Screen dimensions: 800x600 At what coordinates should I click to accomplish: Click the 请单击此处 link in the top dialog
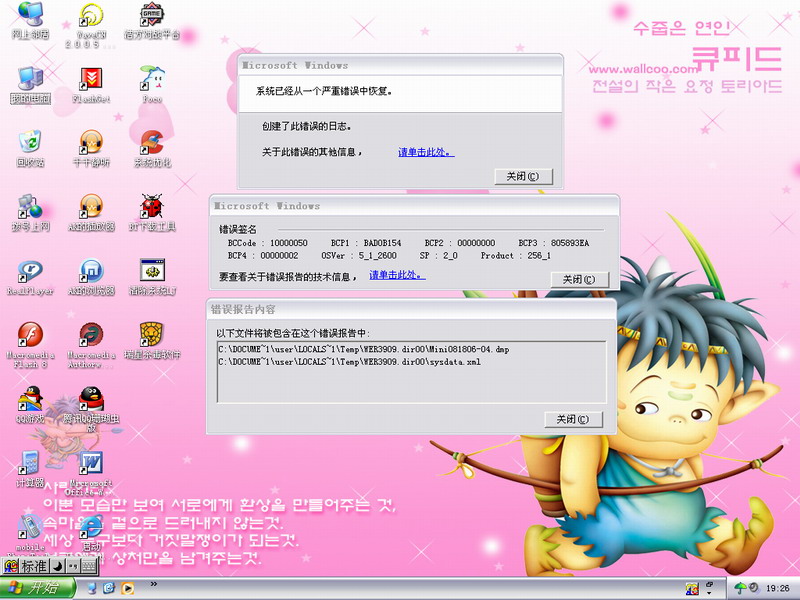(x=426, y=152)
